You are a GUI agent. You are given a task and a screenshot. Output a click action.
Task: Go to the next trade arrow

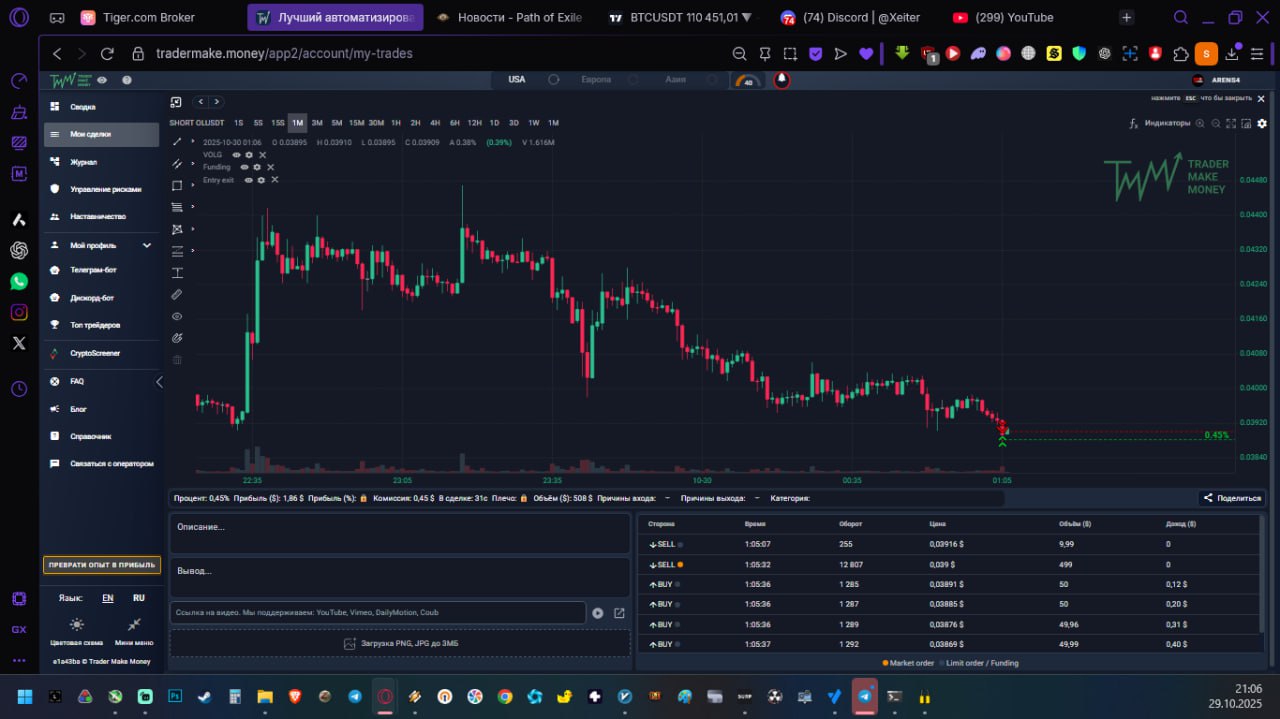pos(216,101)
